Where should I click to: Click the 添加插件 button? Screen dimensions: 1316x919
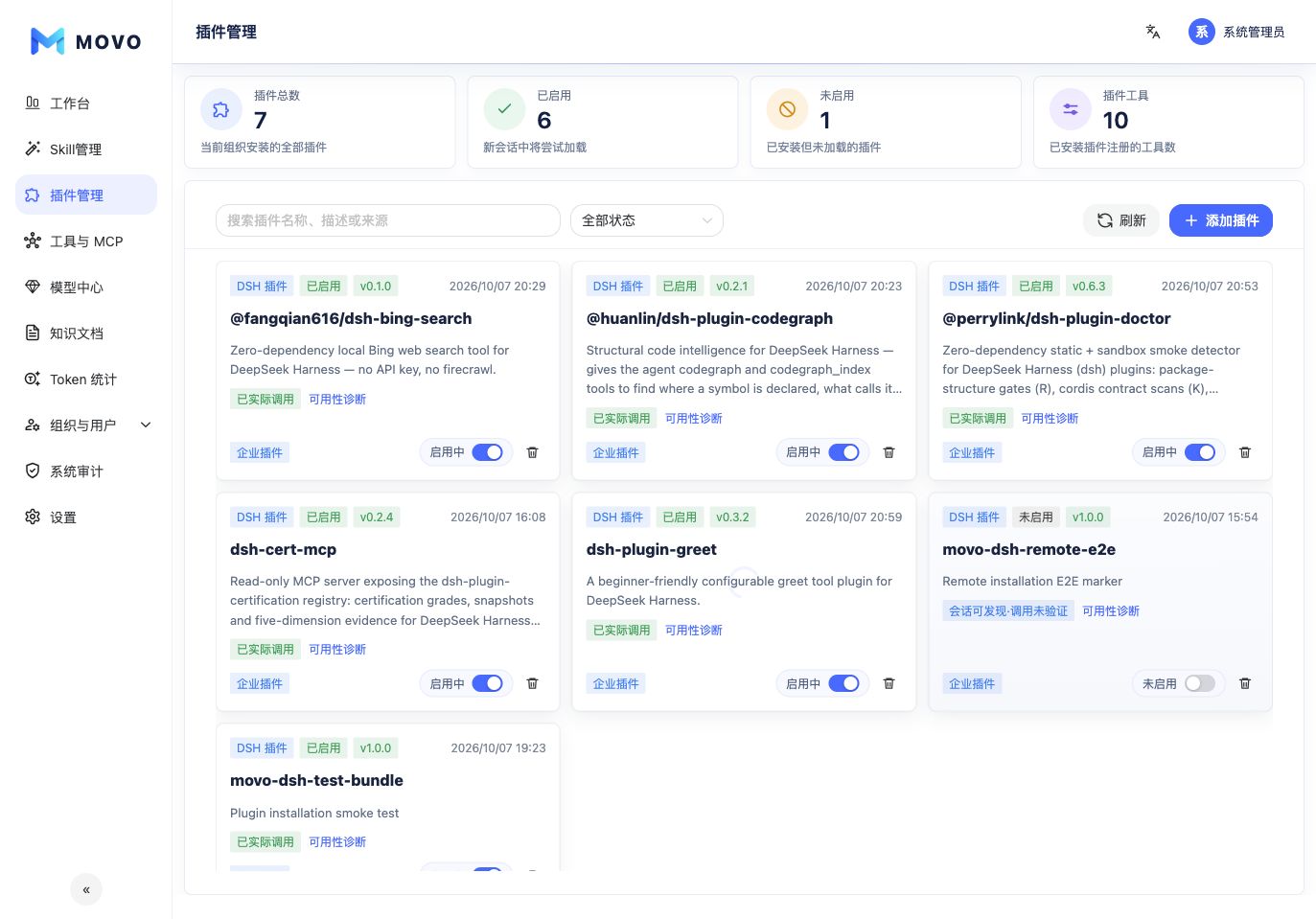pyautogui.click(x=1221, y=220)
